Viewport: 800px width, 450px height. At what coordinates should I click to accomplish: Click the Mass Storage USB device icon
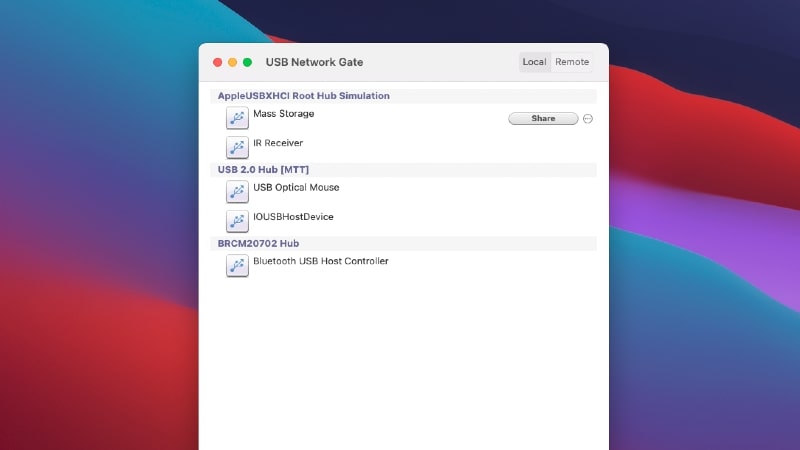pos(237,118)
